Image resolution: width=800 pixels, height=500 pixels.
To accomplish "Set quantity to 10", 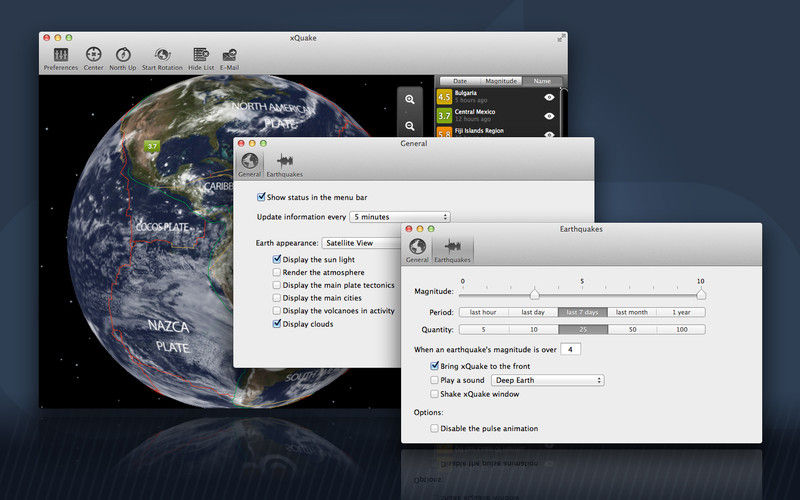I will pos(533,330).
